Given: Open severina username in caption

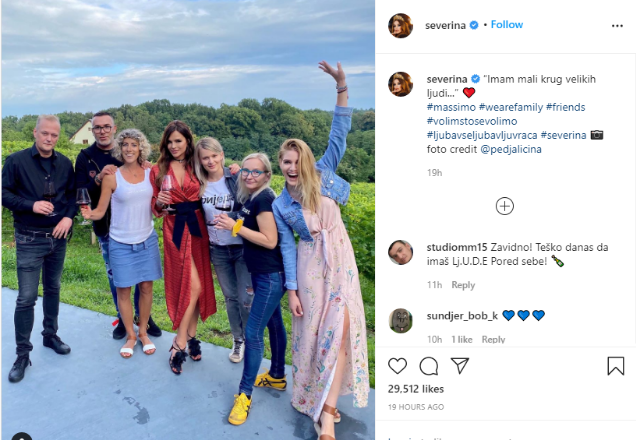Looking at the screenshot, I should pos(447,79).
